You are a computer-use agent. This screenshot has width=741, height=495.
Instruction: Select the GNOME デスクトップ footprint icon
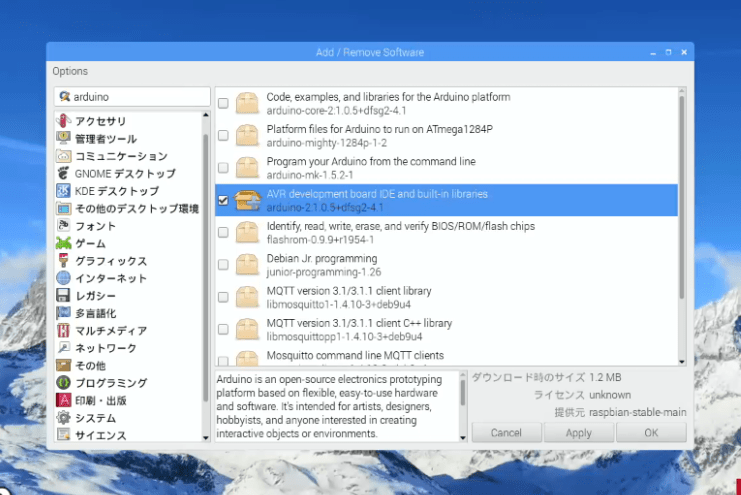coord(63,174)
